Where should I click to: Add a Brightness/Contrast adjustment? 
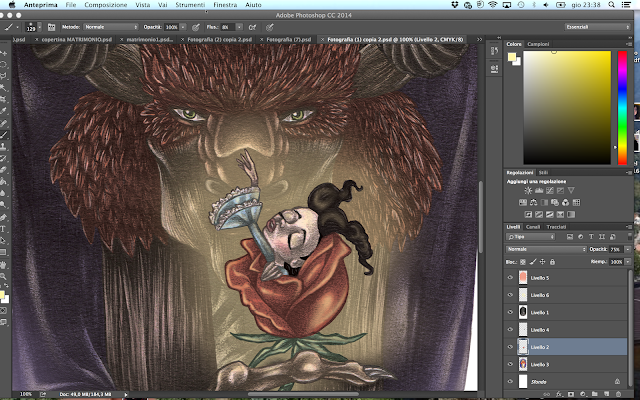(x=528, y=190)
